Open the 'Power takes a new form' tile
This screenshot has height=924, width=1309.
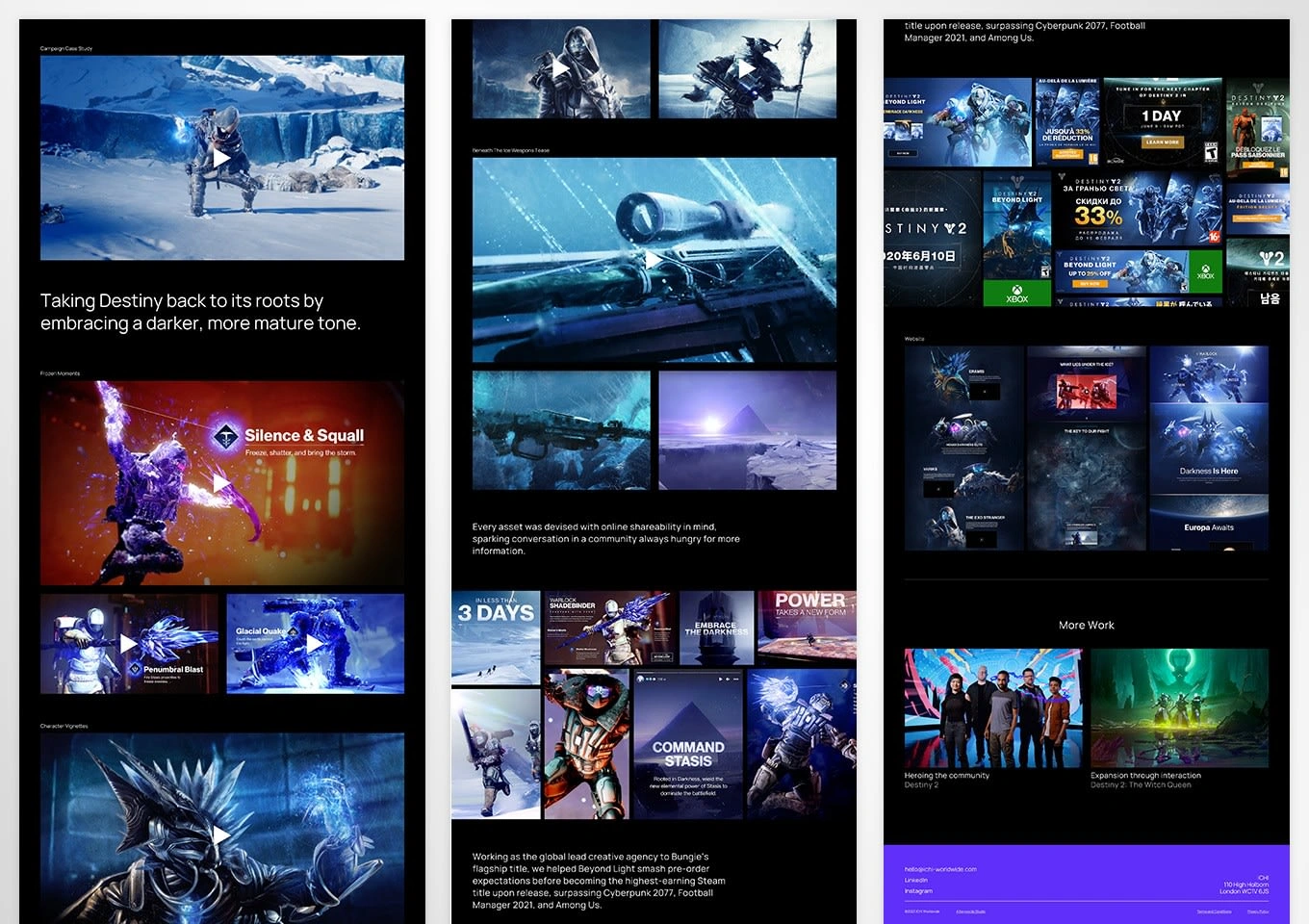pos(807,628)
